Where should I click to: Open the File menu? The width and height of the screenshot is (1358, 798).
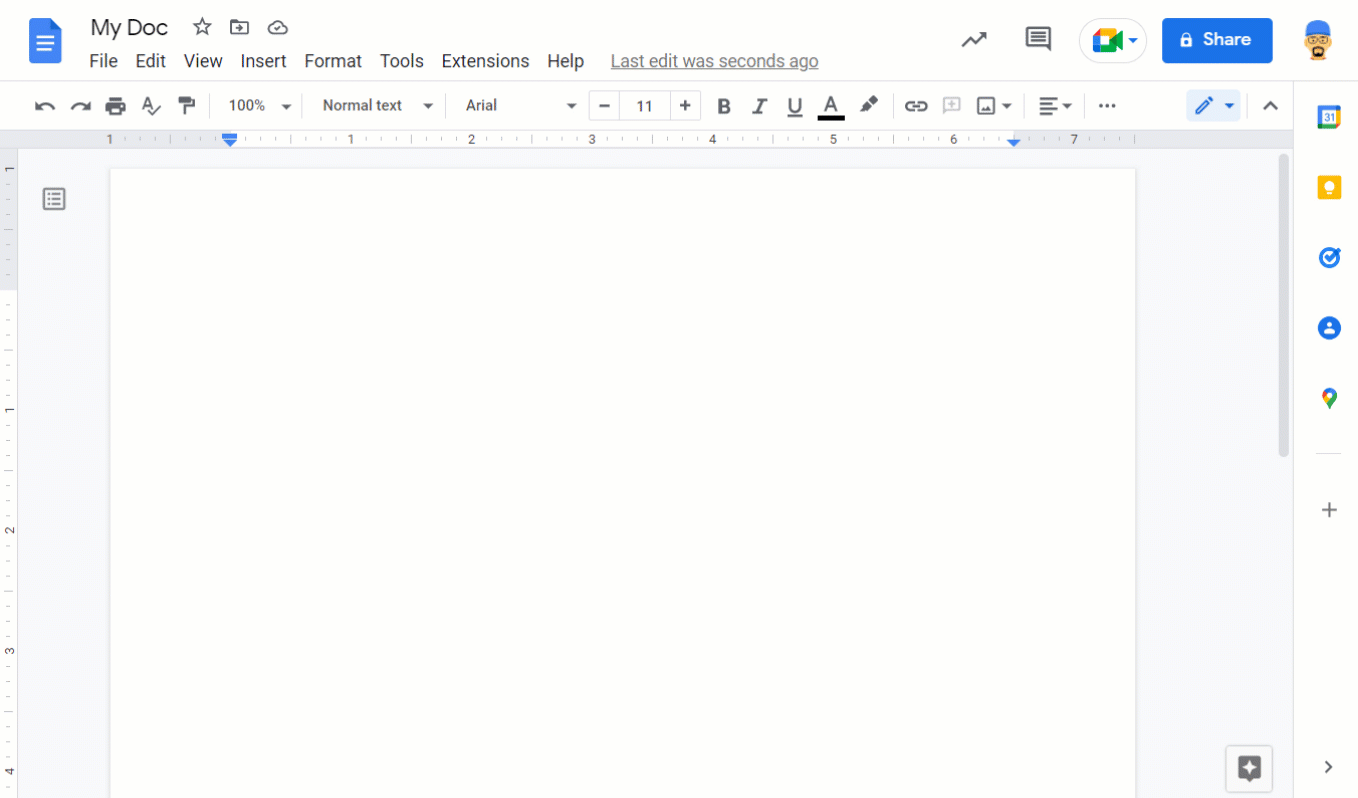coord(103,61)
